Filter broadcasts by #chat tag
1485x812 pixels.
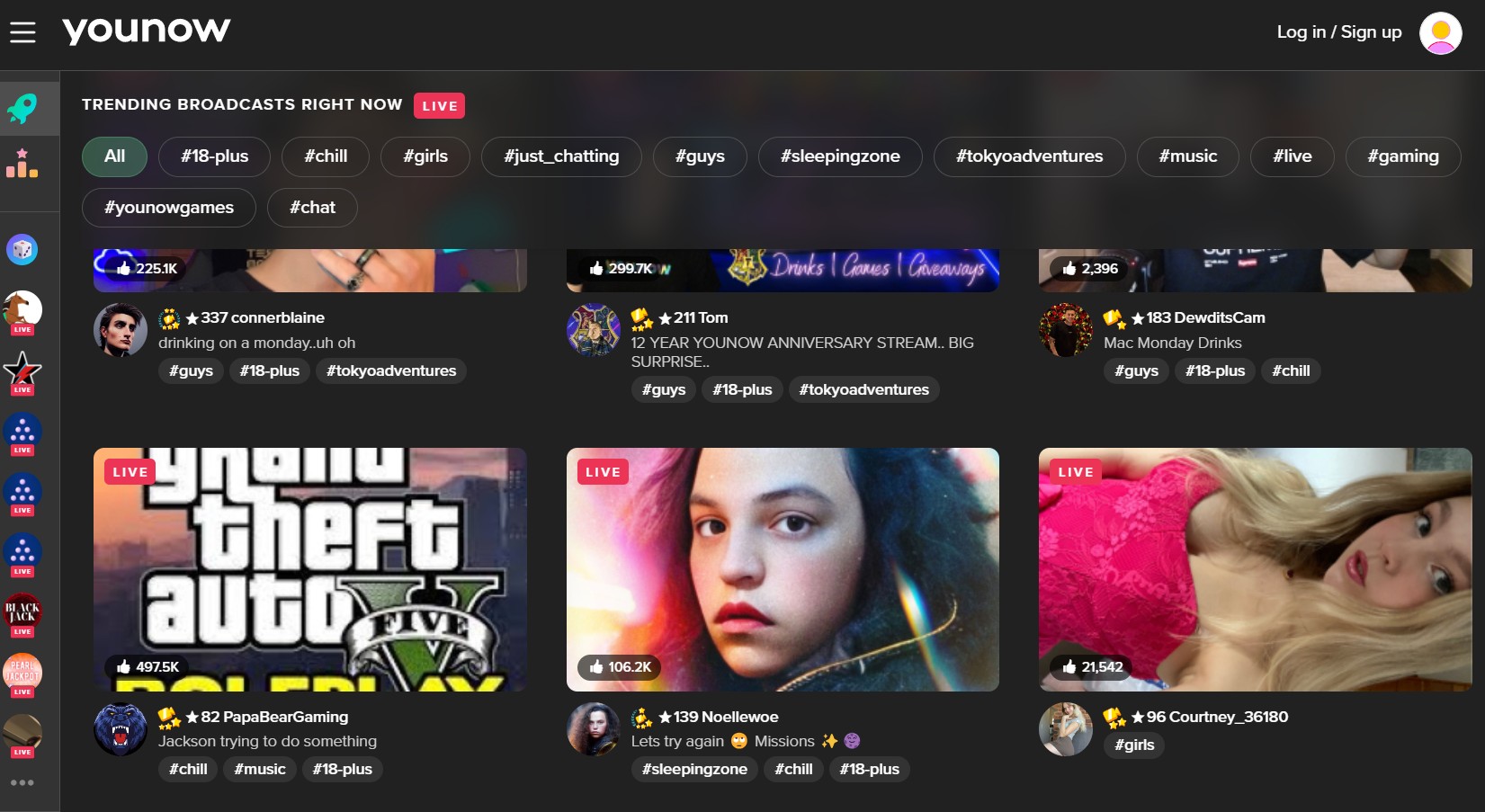(x=312, y=208)
